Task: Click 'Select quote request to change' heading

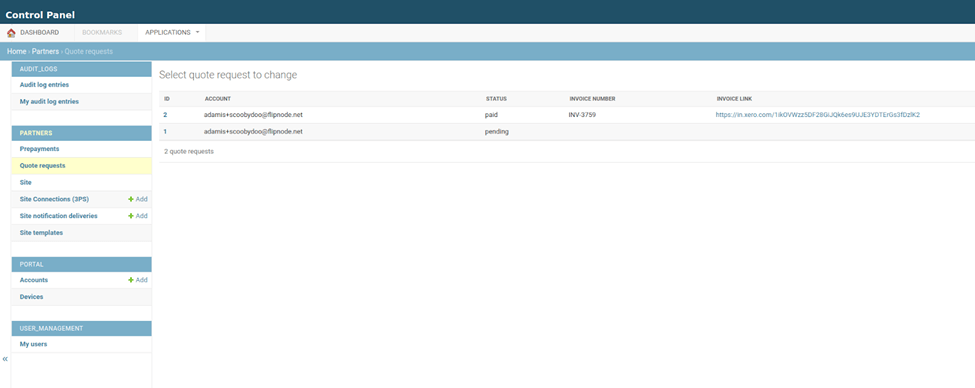Action: coord(228,75)
